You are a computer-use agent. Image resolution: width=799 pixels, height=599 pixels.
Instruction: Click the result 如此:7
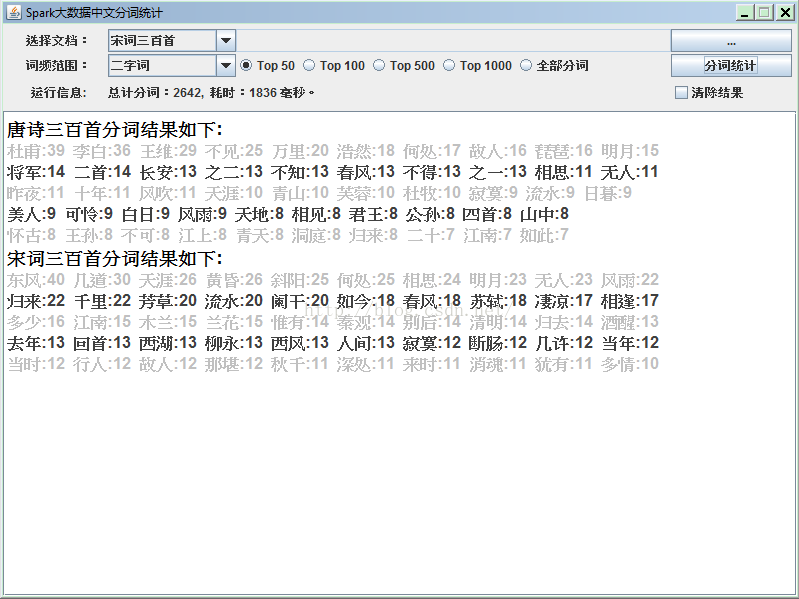click(544, 235)
